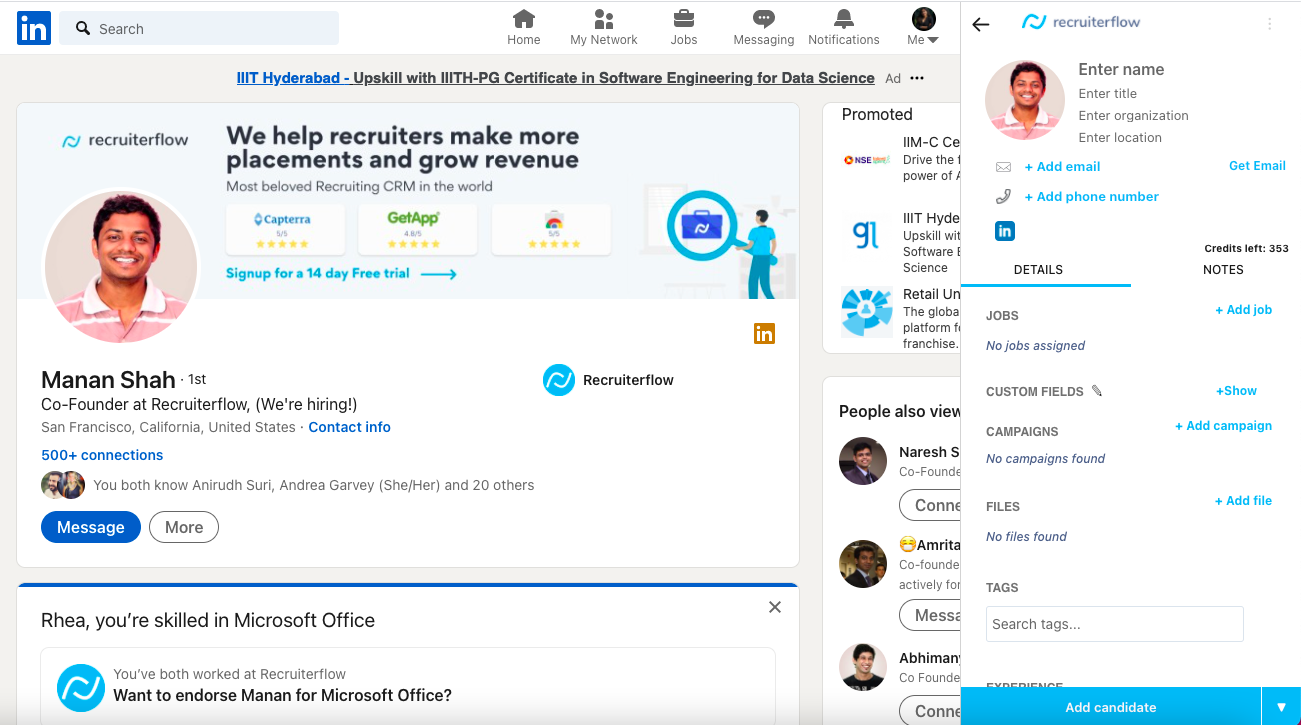The width and height of the screenshot is (1301, 725).
Task: Close the Microsoft Office skill prompt
Action: (775, 607)
